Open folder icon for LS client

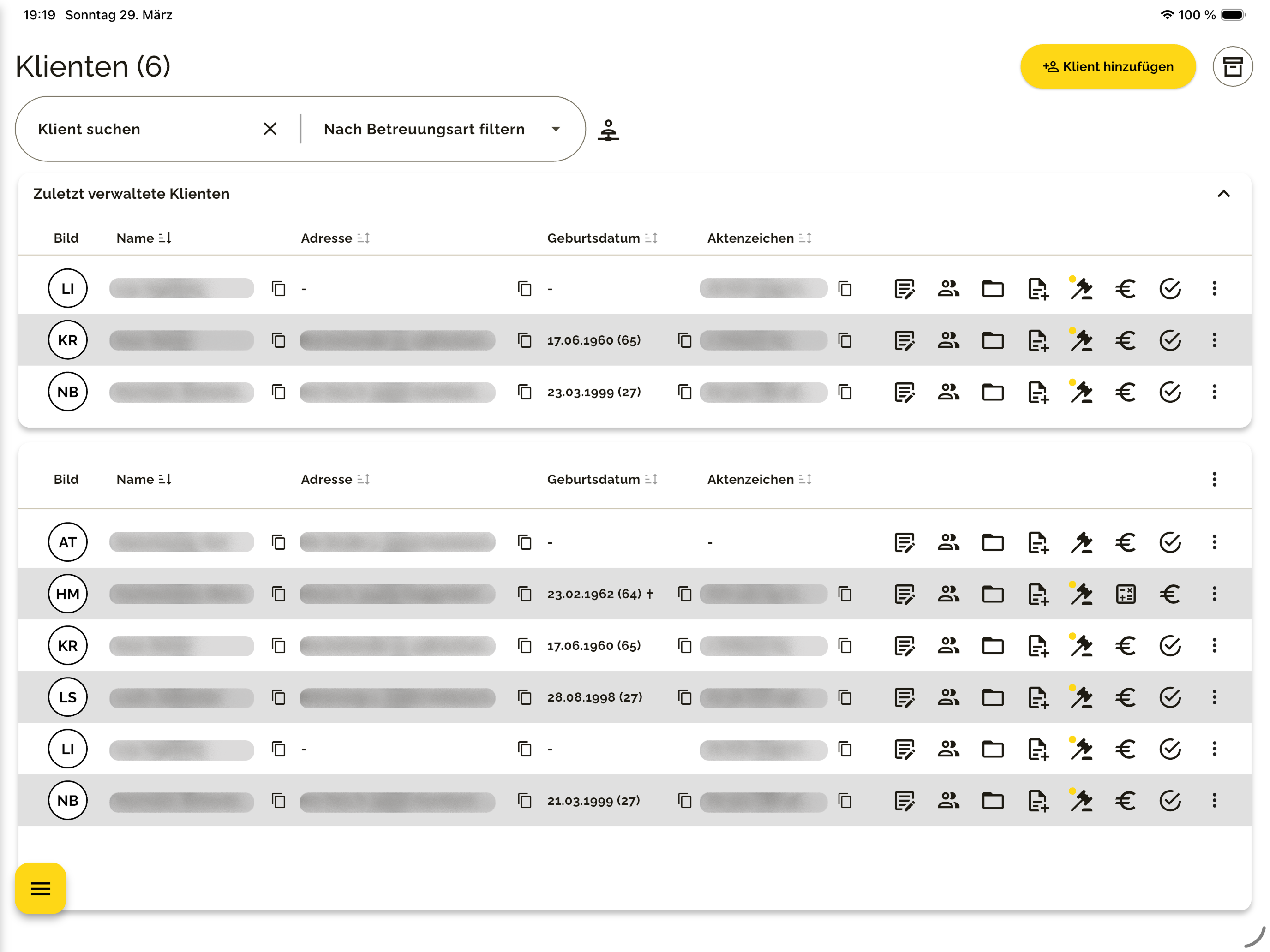pyautogui.click(x=993, y=697)
